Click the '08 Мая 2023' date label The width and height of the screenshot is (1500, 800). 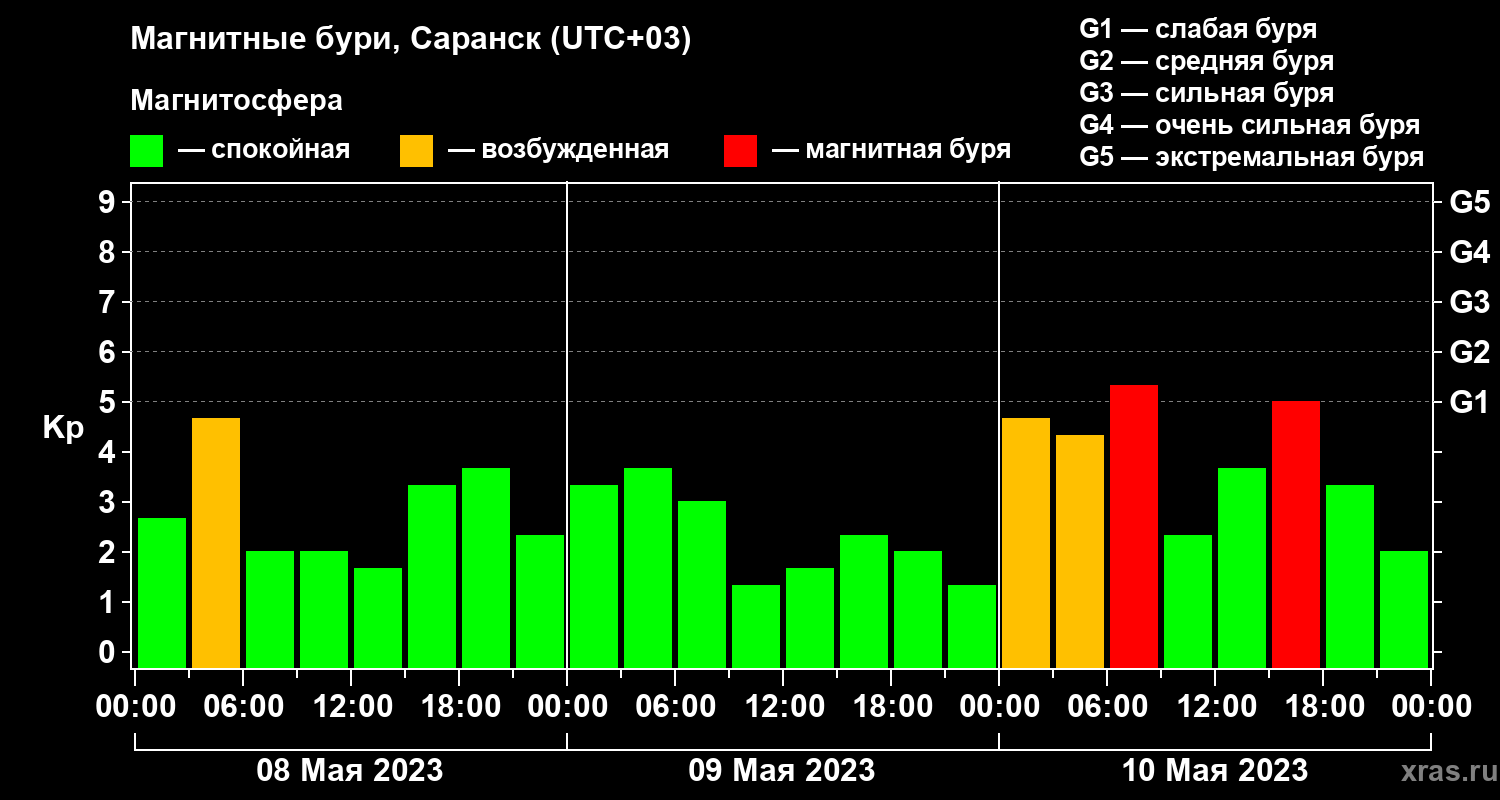pos(350,771)
